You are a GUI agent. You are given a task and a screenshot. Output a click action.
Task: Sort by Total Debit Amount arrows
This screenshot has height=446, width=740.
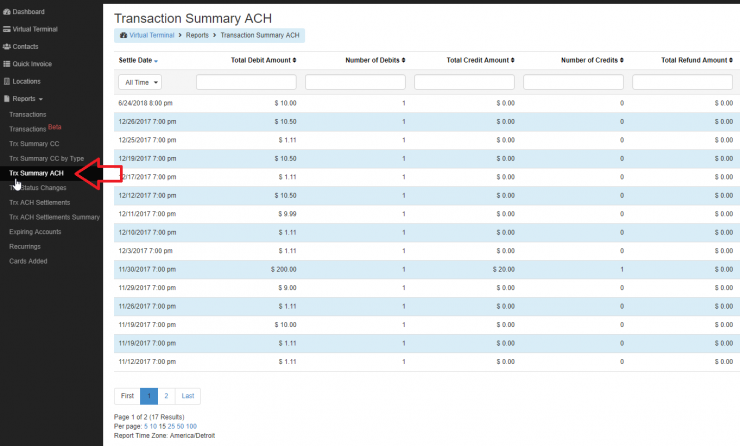pos(294,61)
